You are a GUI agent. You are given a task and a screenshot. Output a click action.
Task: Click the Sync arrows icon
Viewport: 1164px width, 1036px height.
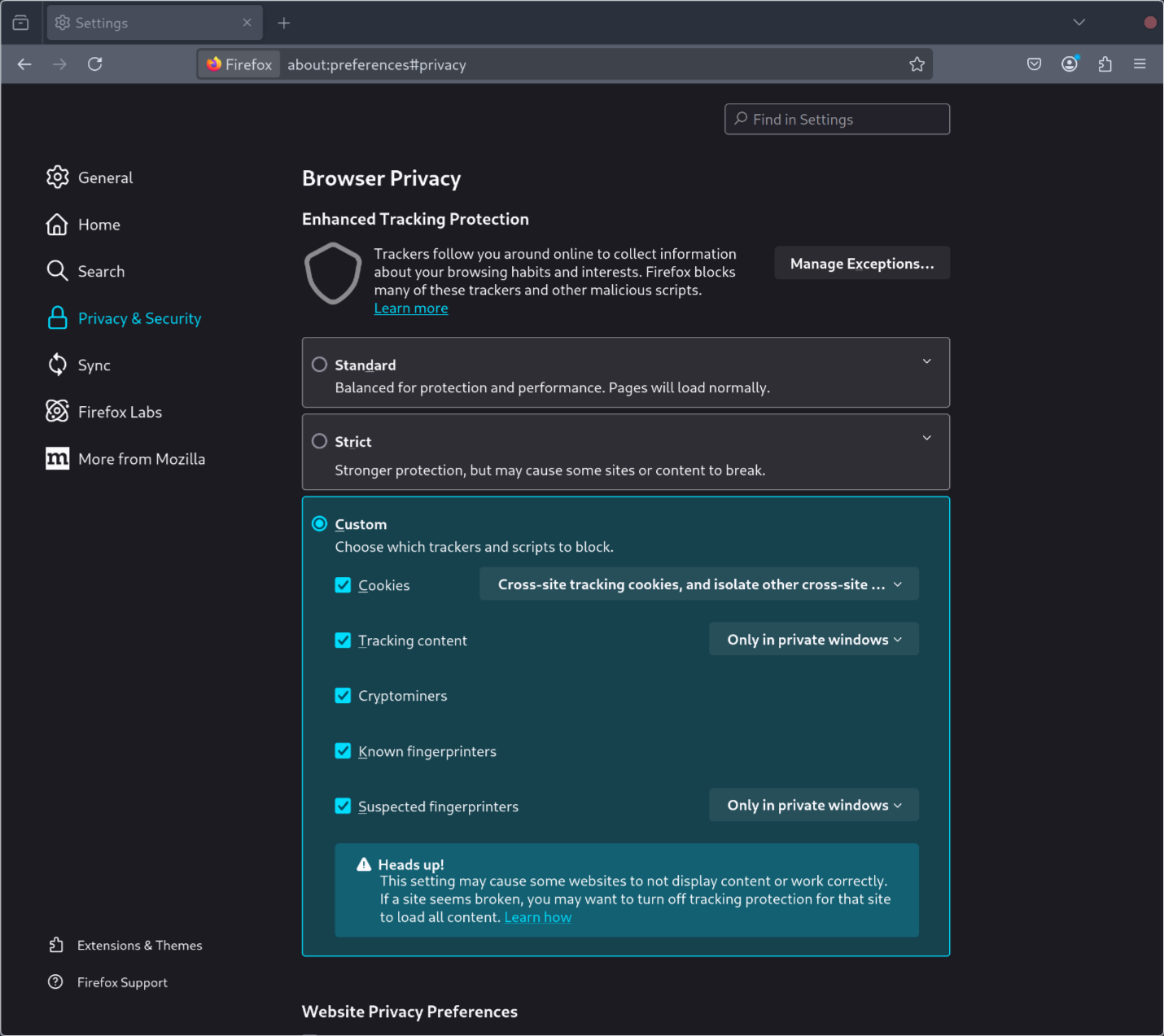(57, 365)
